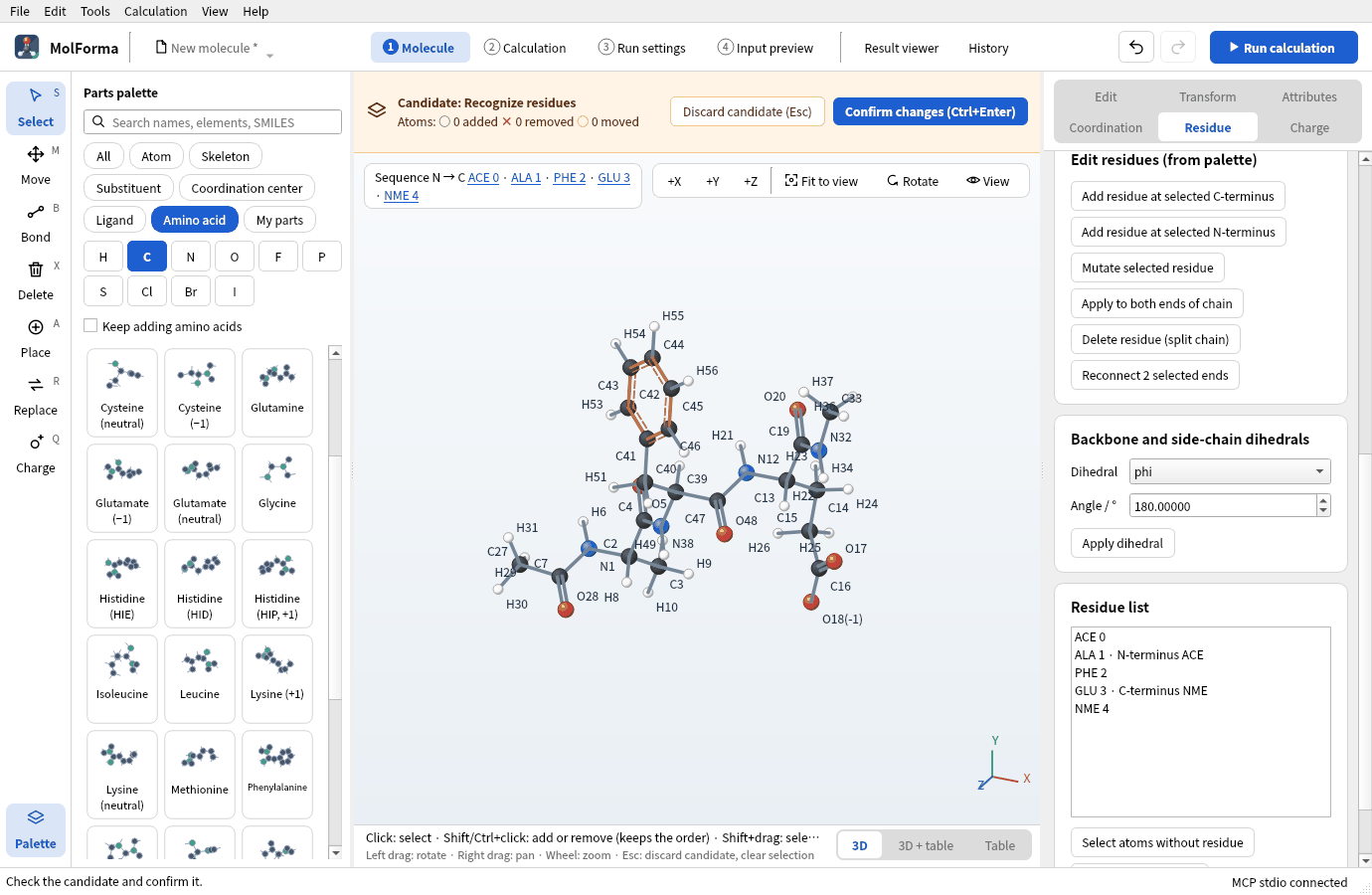
Task: Pick the Phenylalanine part thumbnail
Action: (277, 775)
